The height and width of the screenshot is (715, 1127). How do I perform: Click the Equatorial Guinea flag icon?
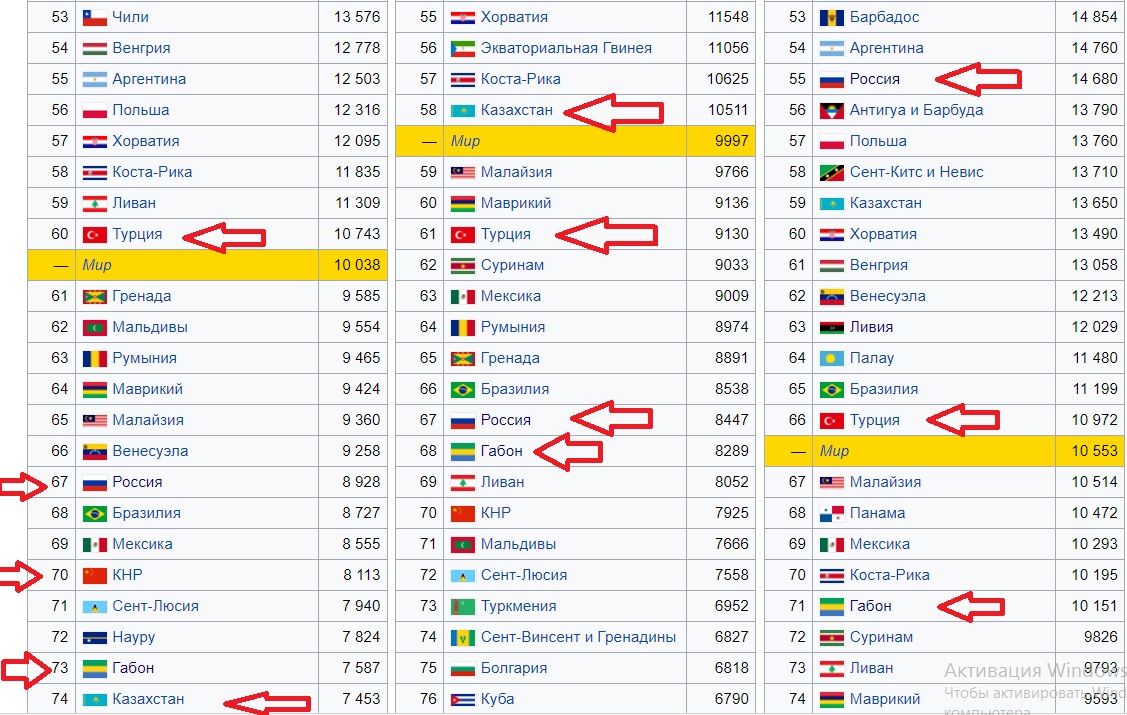pyautogui.click(x=463, y=48)
